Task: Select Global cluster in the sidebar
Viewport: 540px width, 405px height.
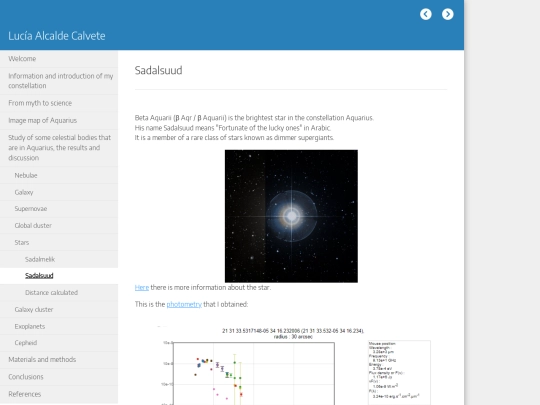Action: (59, 226)
